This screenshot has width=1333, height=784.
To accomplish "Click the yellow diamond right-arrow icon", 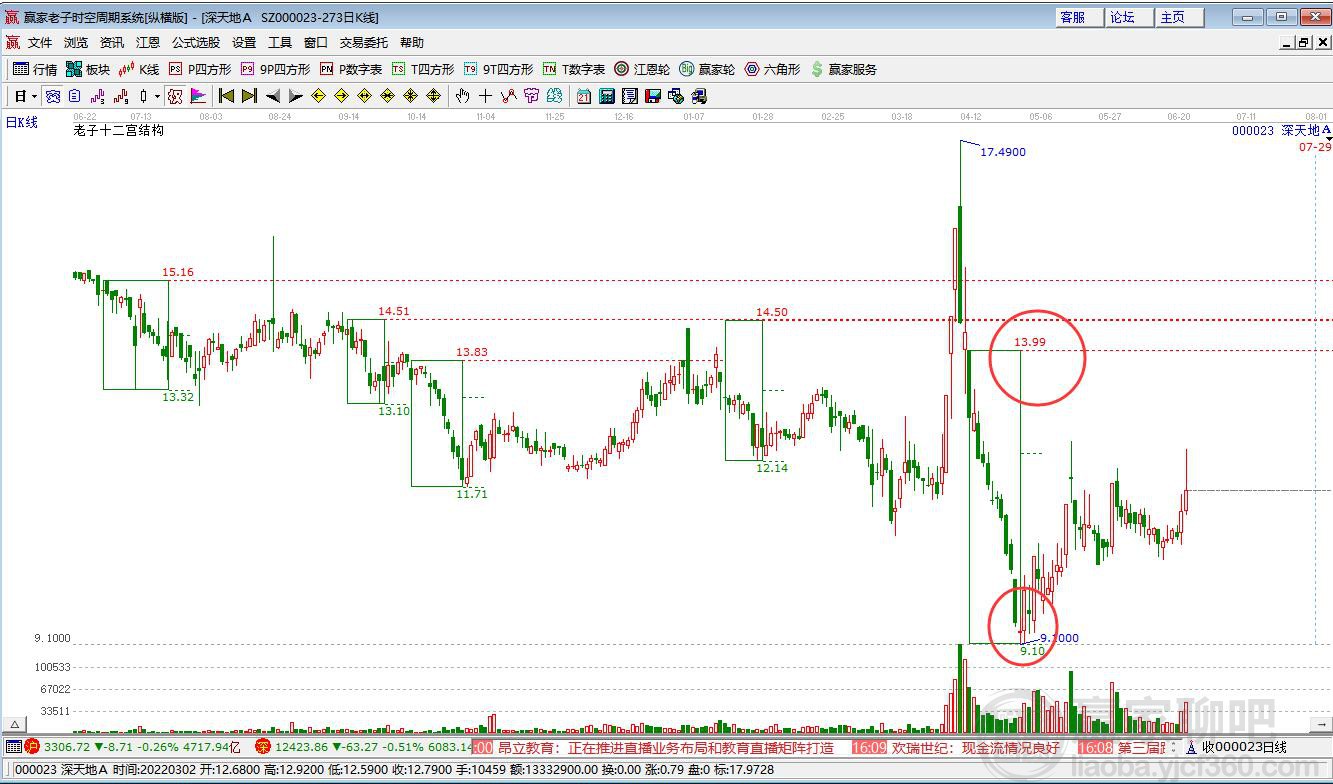I will click(x=341, y=96).
